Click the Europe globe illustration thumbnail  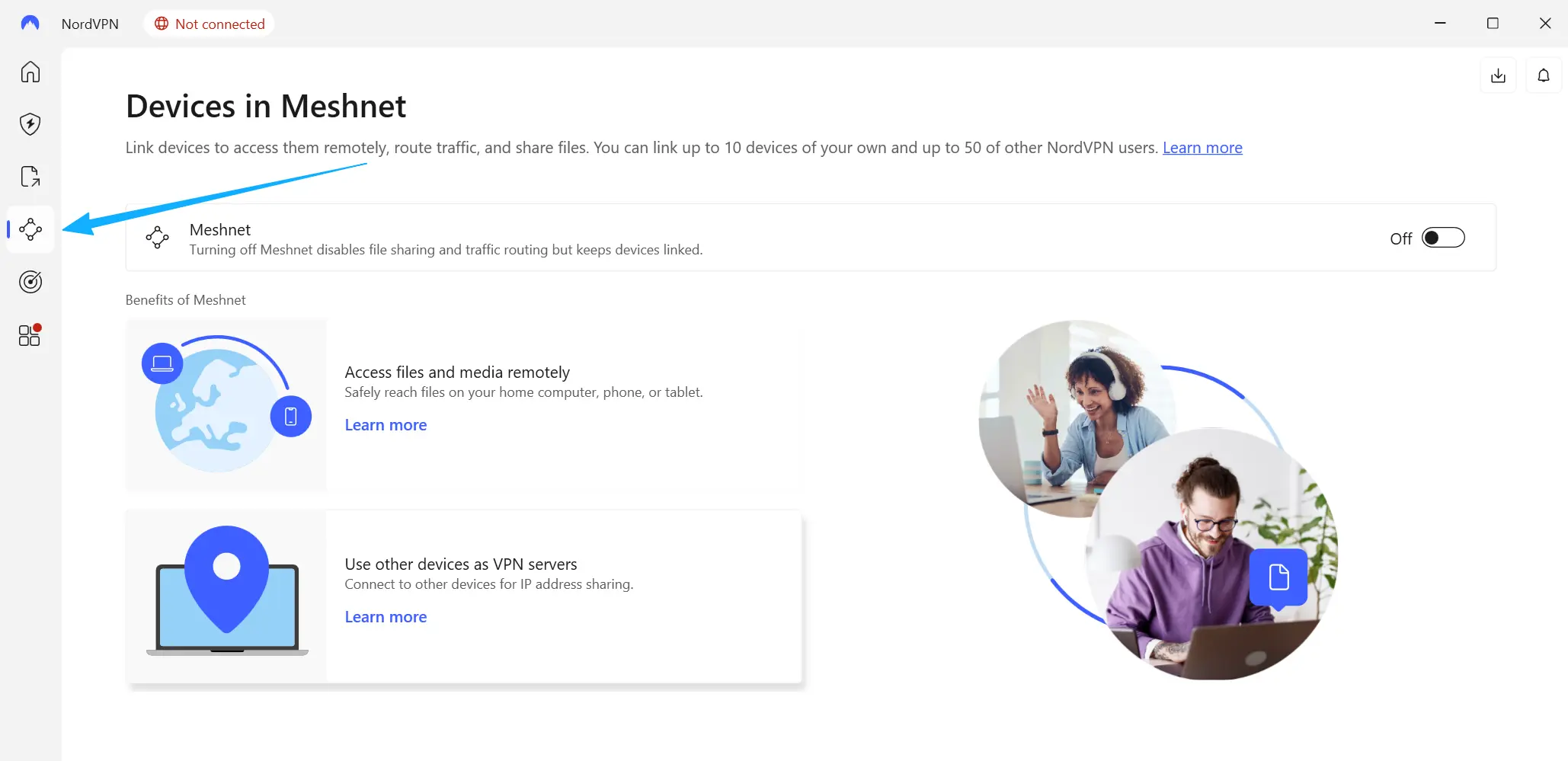pos(226,404)
